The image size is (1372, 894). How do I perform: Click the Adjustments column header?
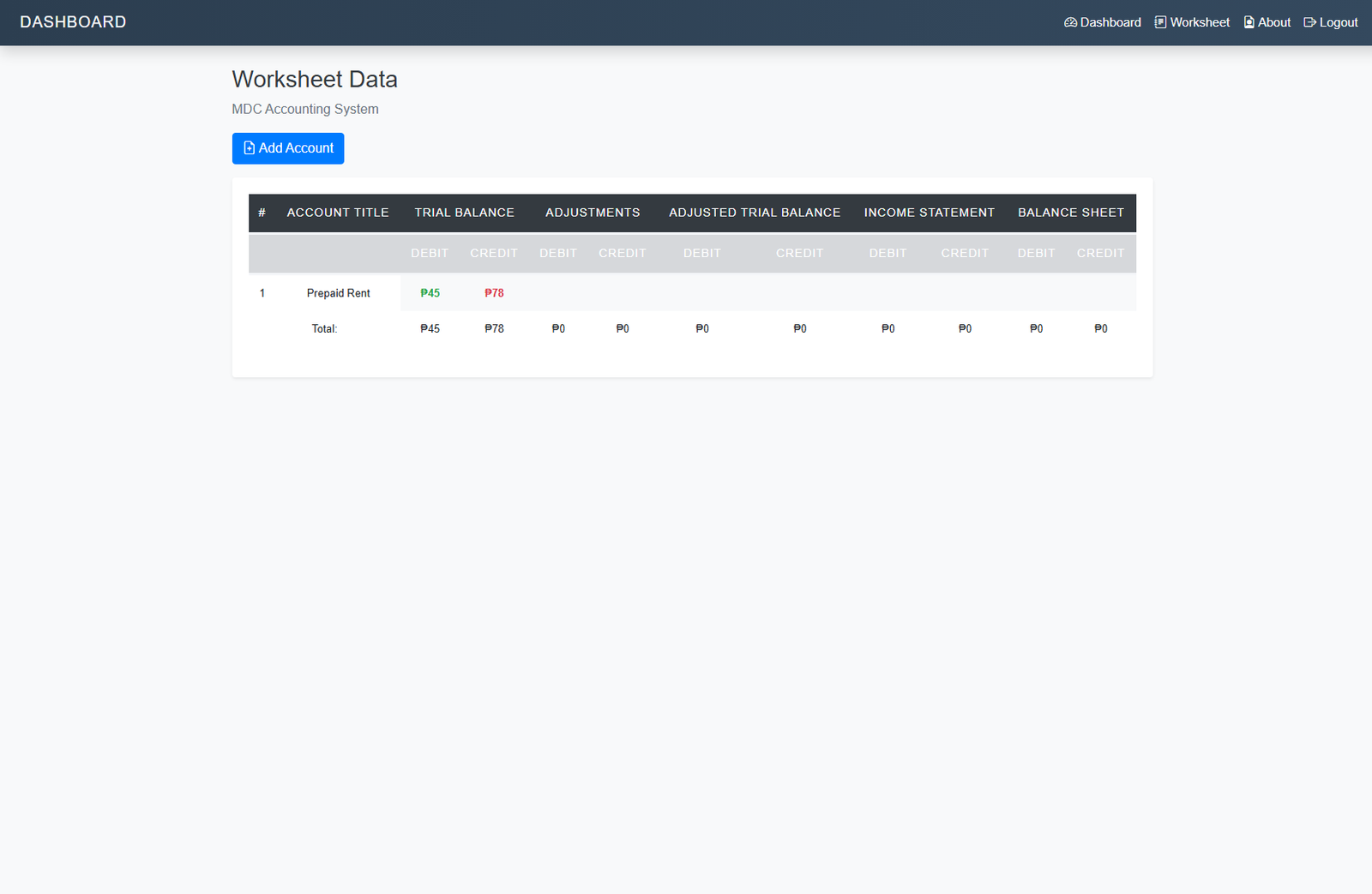tap(593, 213)
